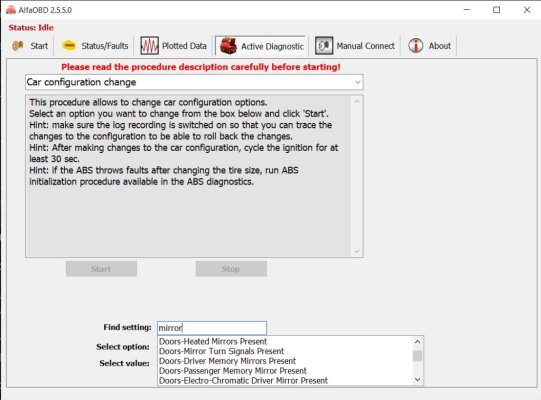Click the options list up arrow
The height and width of the screenshot is (400, 541).
point(417,342)
